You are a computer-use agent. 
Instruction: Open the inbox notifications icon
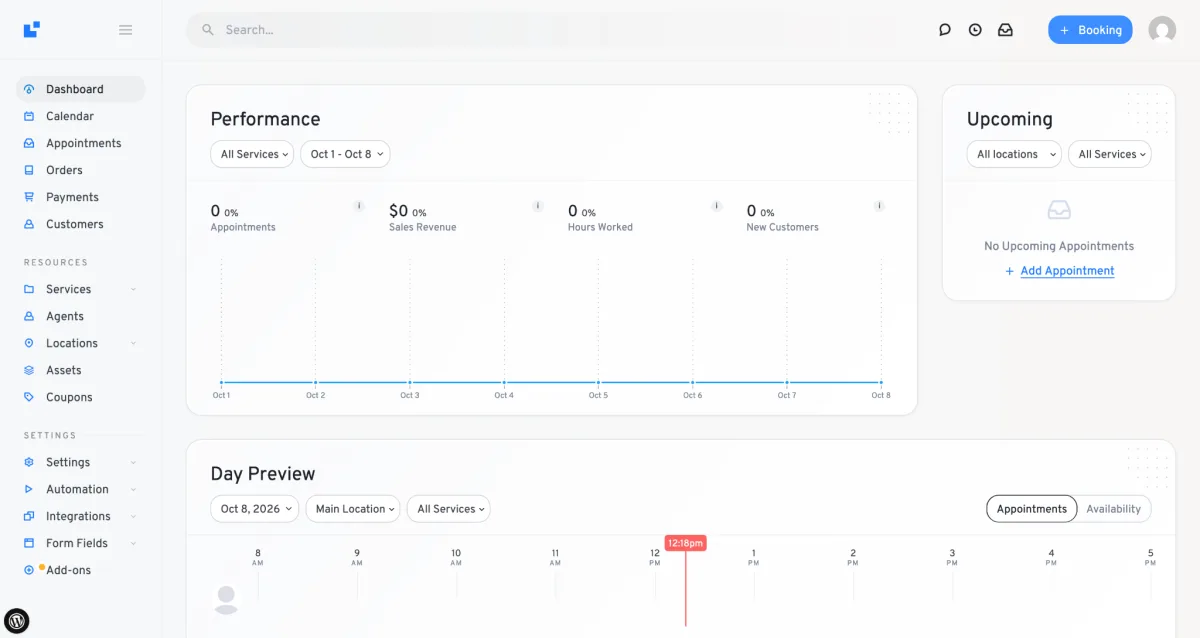(x=1005, y=30)
